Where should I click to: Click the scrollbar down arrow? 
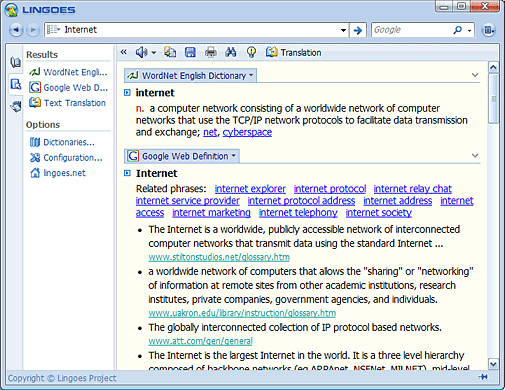click(493, 364)
